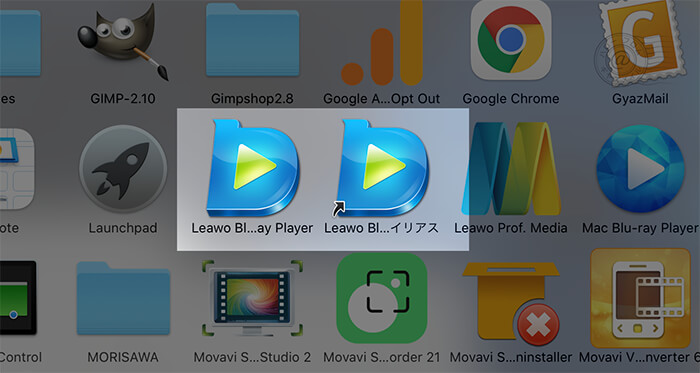Screen dimensions: 700x373
Task: Click the "Launchpad" label
Action: (x=123, y=228)
